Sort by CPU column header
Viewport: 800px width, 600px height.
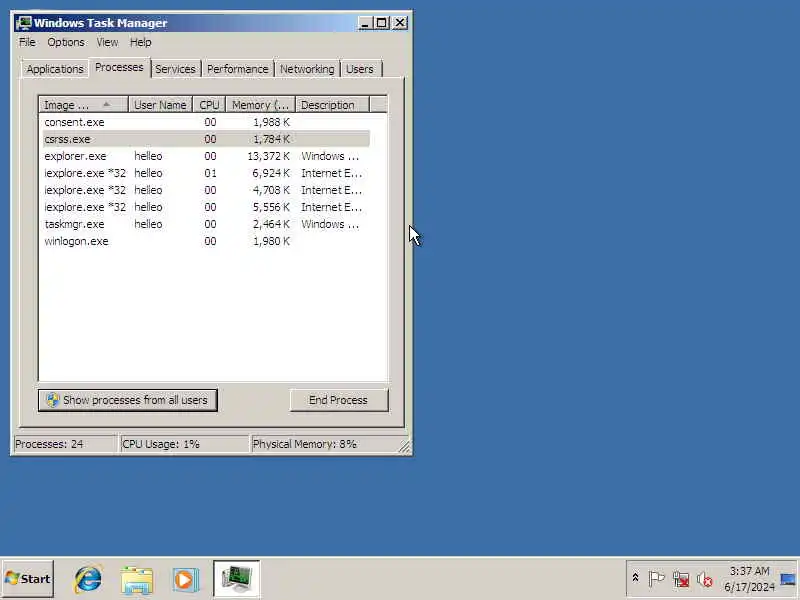(x=209, y=105)
